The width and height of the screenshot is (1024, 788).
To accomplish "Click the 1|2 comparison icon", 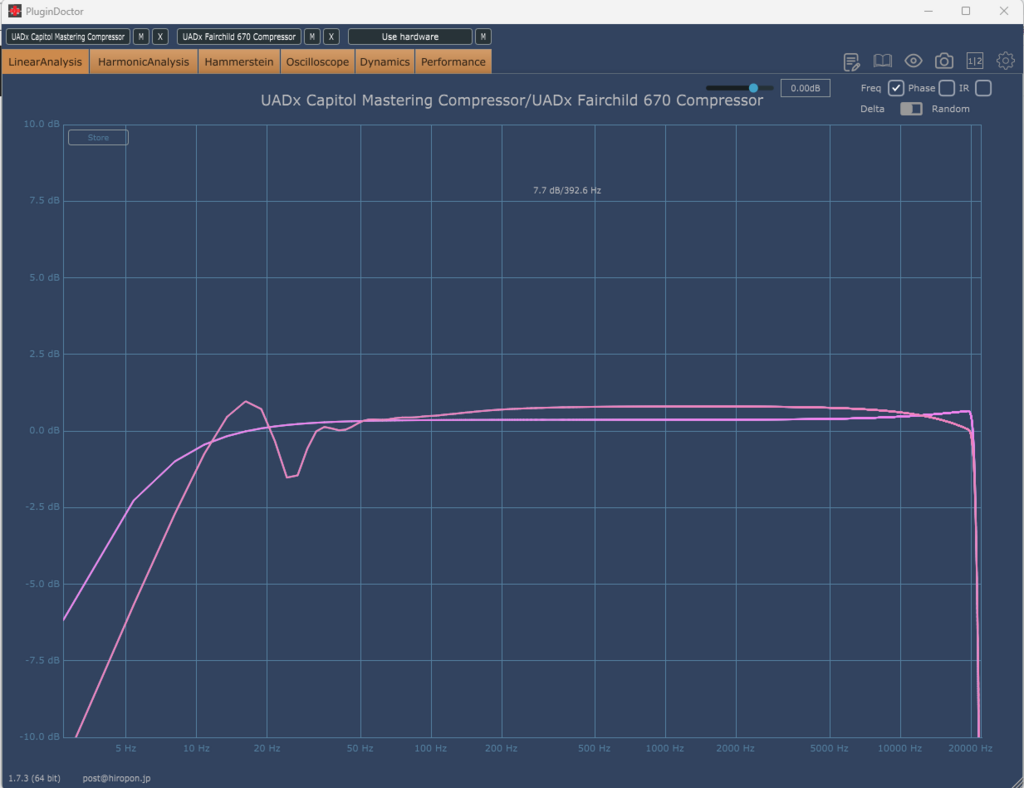I will pos(974,61).
